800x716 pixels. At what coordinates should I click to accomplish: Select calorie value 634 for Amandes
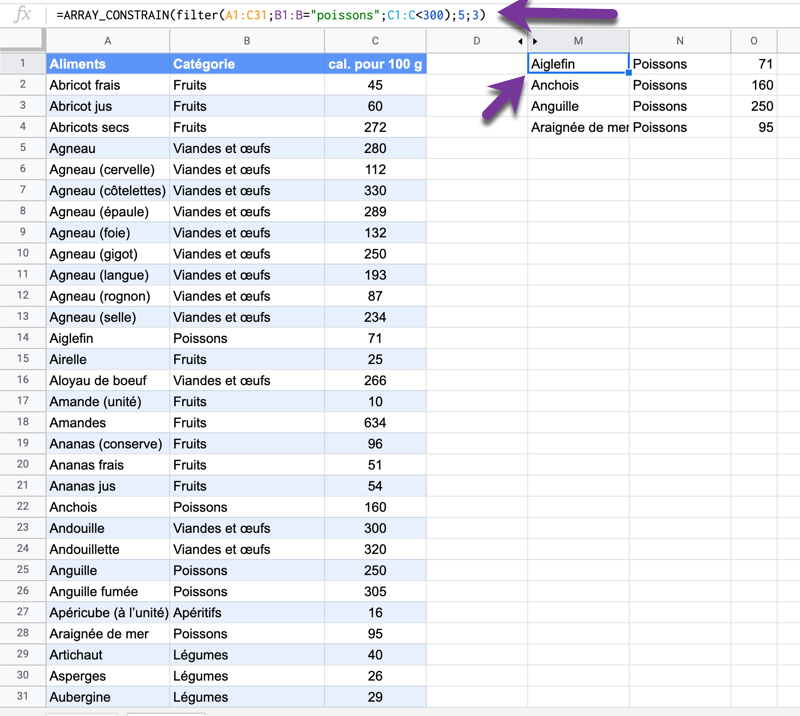coord(375,423)
